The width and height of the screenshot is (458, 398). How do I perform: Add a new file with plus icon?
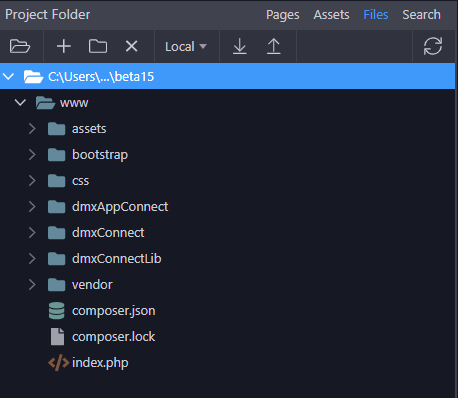click(x=64, y=46)
